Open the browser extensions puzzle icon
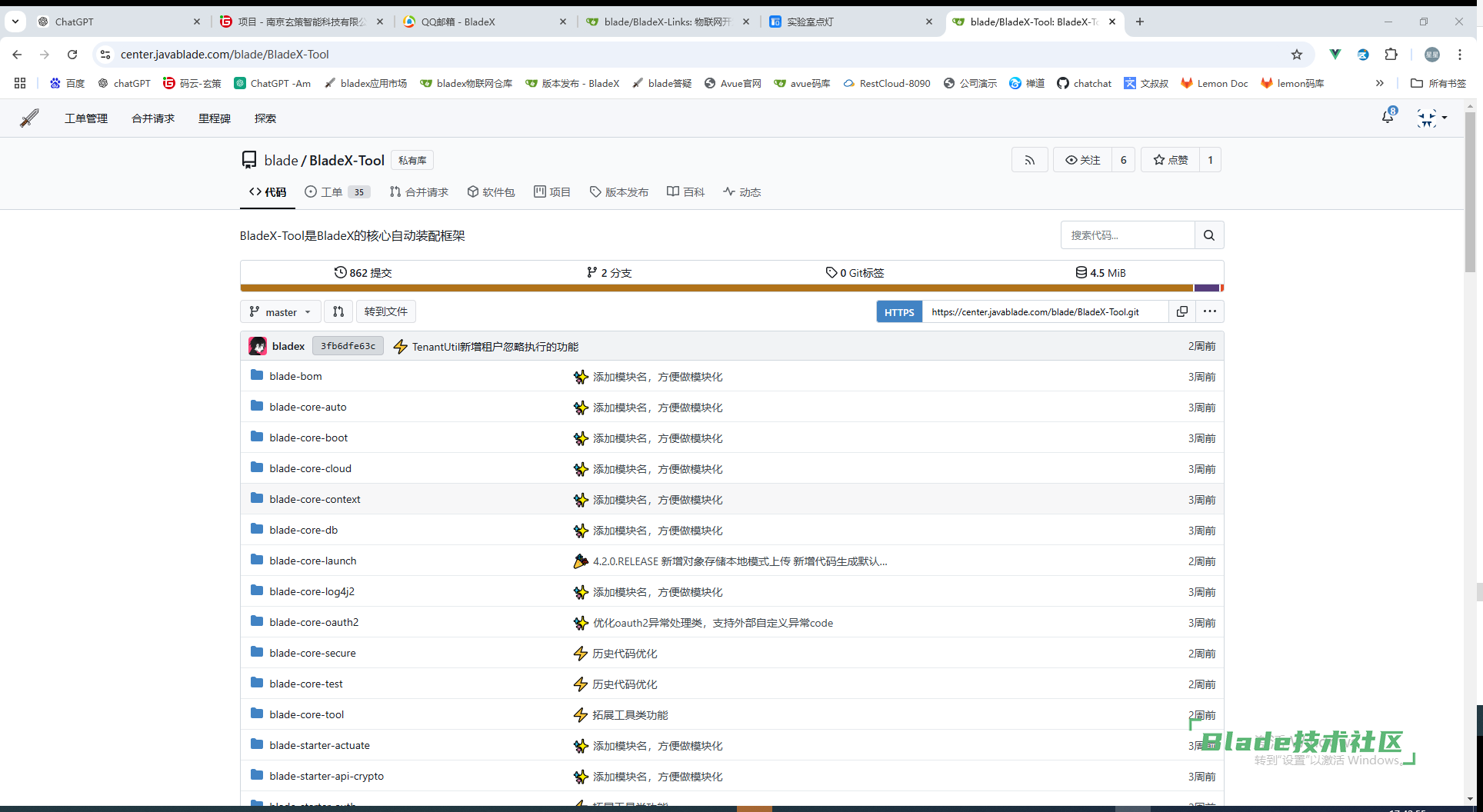The width and height of the screenshot is (1483, 812). click(x=1391, y=55)
